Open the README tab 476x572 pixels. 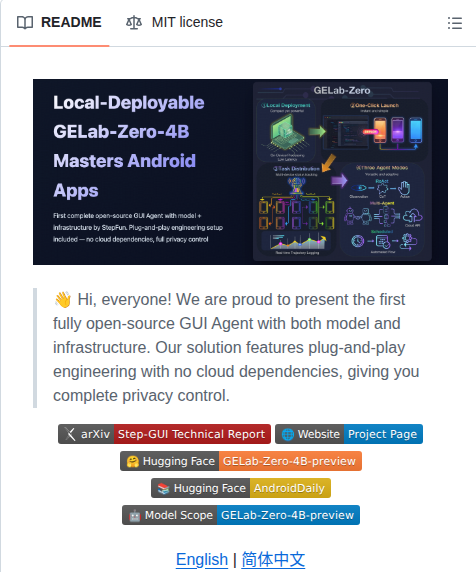tap(59, 22)
